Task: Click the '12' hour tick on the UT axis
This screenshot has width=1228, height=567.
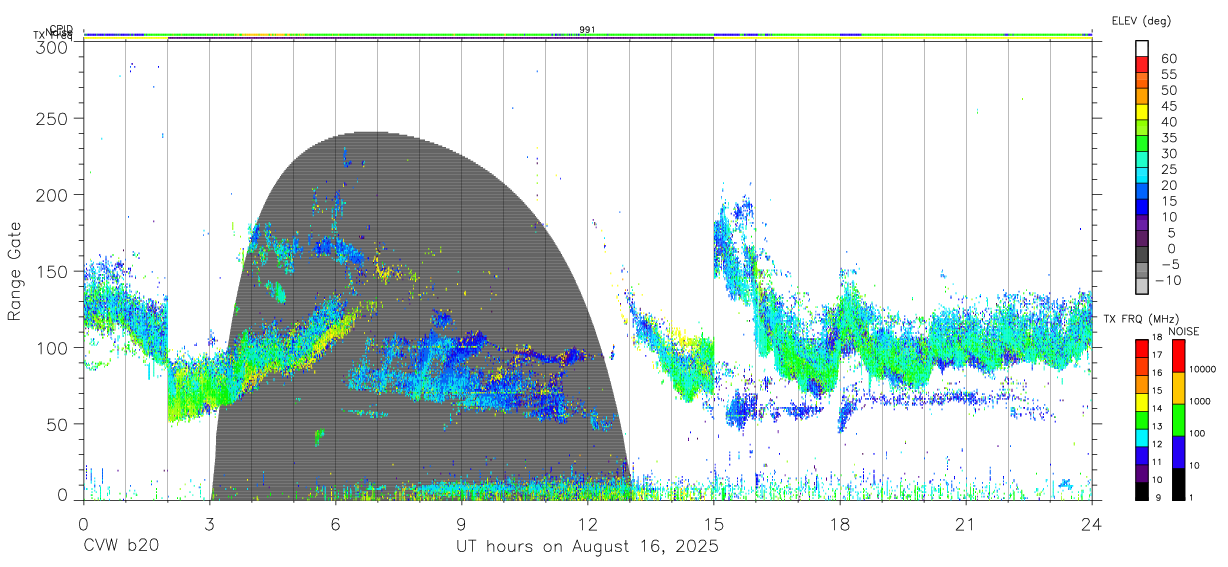Action: (x=587, y=524)
